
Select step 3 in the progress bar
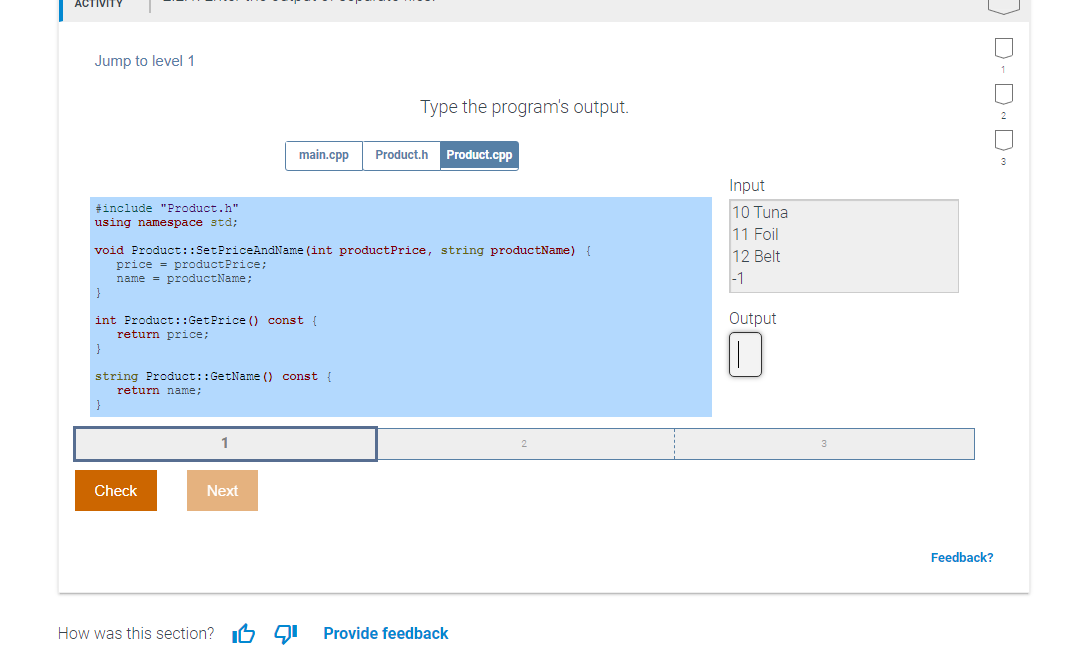pos(824,443)
